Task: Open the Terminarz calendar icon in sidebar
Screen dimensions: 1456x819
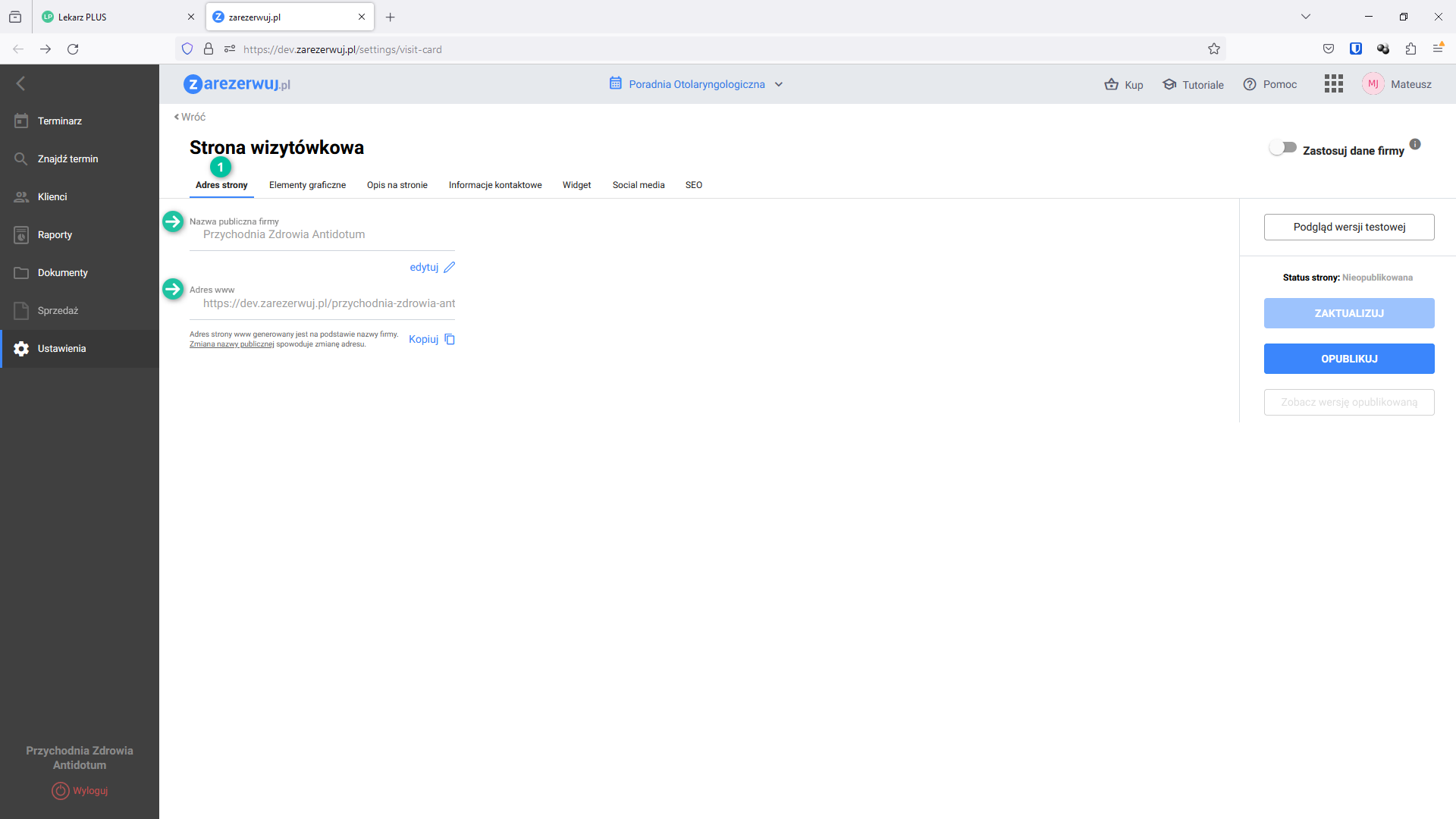Action: (x=21, y=121)
